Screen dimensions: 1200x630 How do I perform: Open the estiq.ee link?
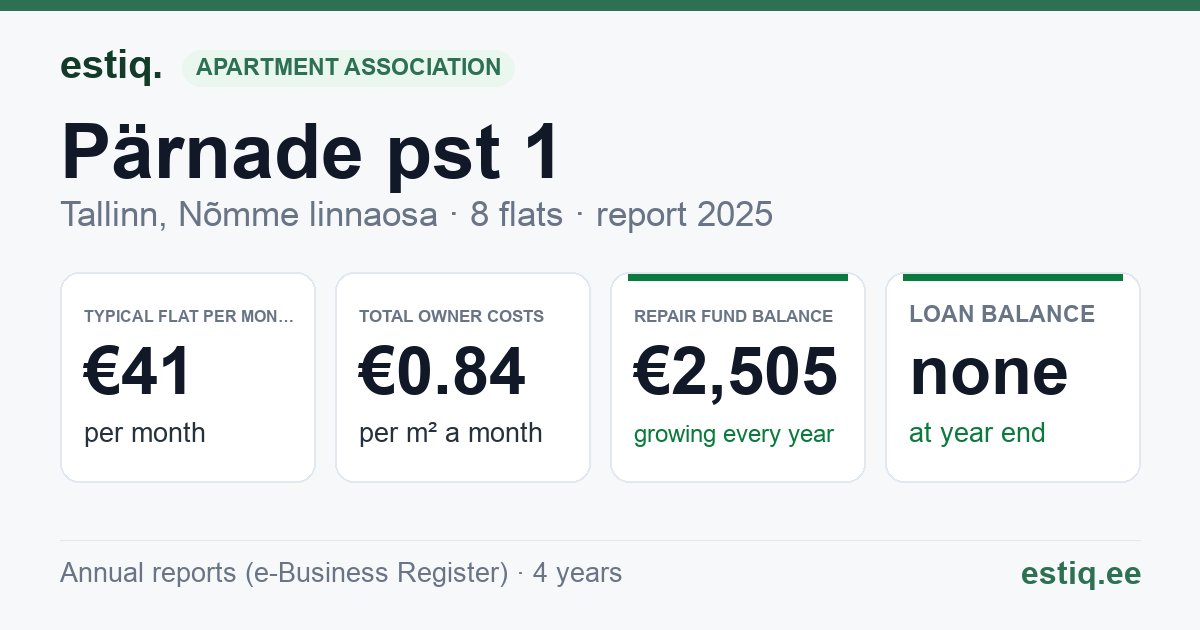(1080, 574)
